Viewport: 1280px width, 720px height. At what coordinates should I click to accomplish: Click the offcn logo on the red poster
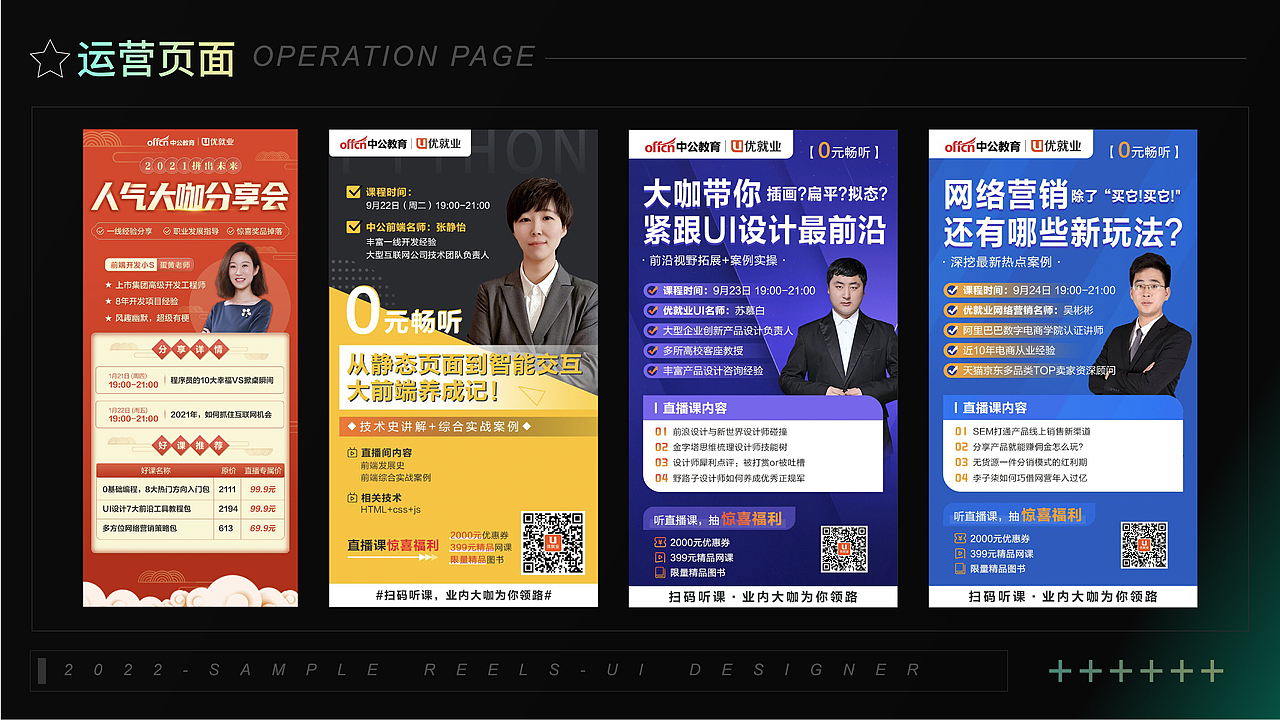[x=171, y=142]
